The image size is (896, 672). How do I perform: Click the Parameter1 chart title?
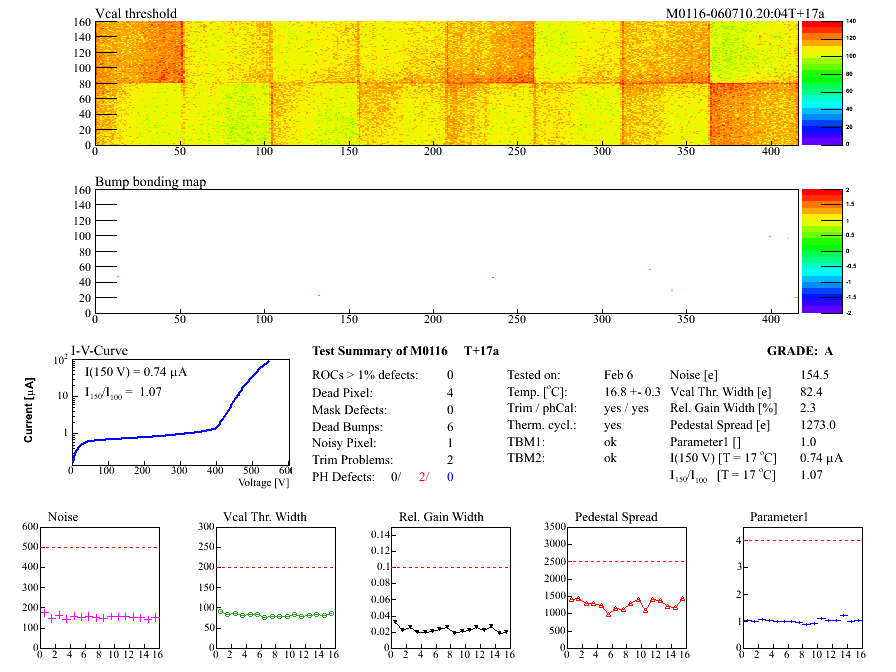[778, 517]
